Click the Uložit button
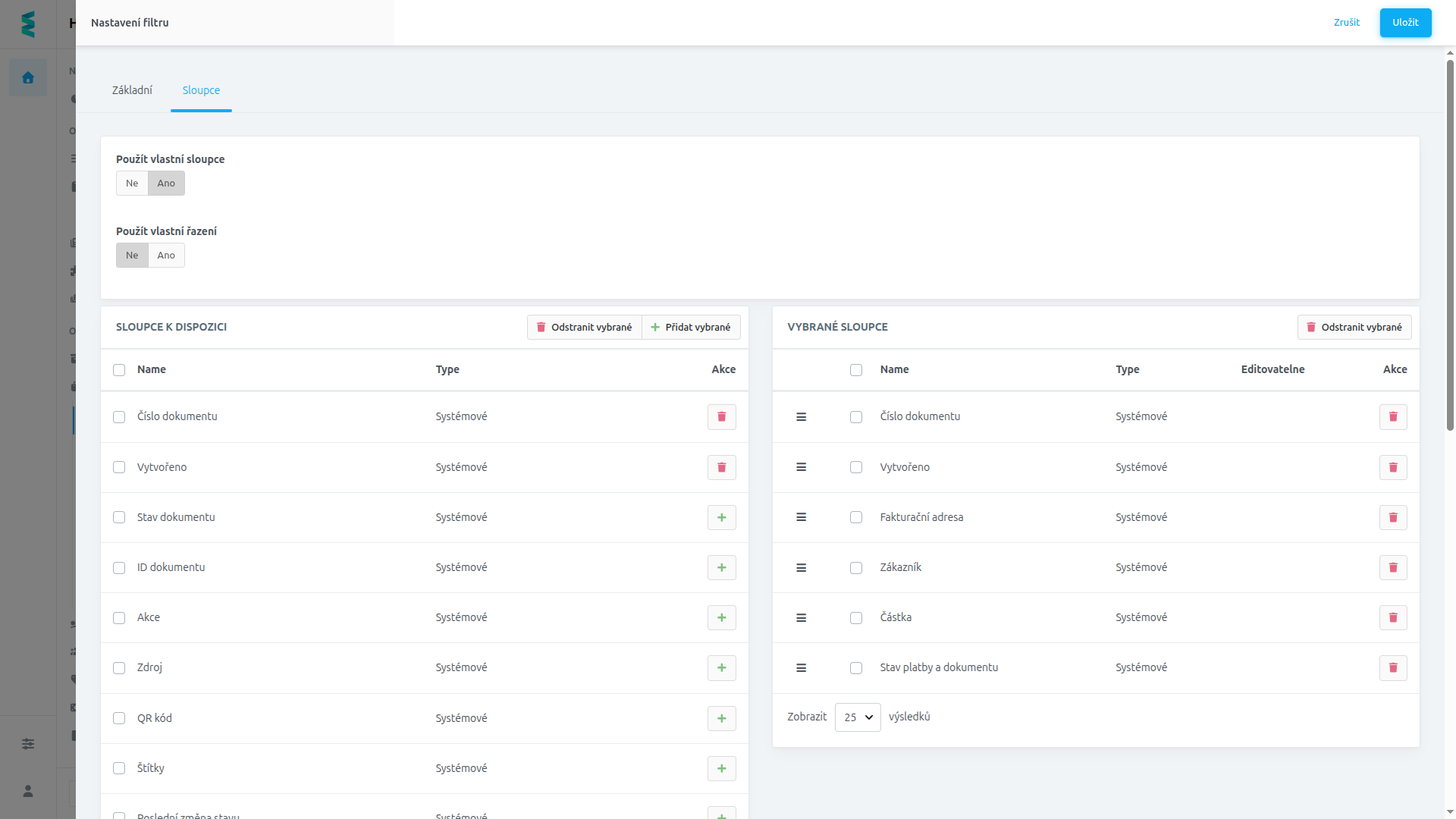The width and height of the screenshot is (1456, 819). pyautogui.click(x=1405, y=23)
